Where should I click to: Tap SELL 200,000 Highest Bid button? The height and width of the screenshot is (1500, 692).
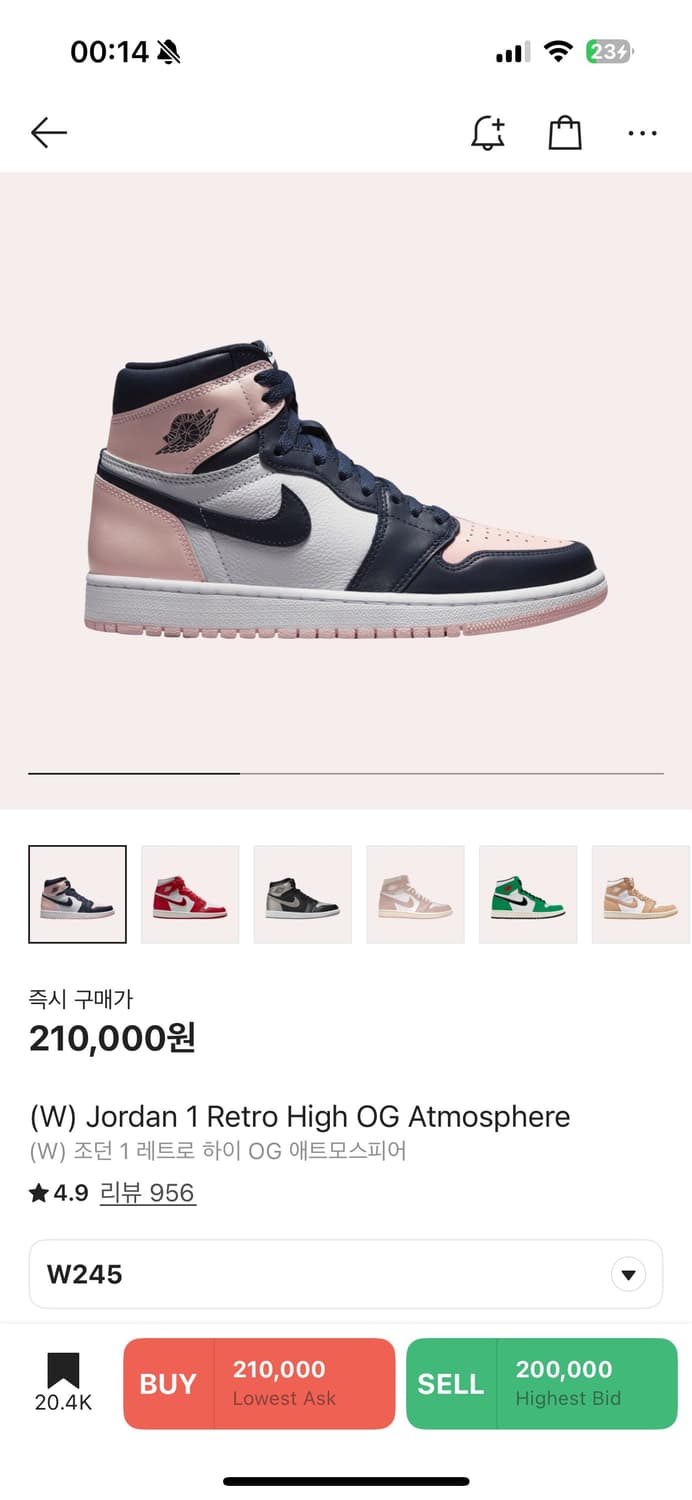pyautogui.click(x=542, y=1383)
